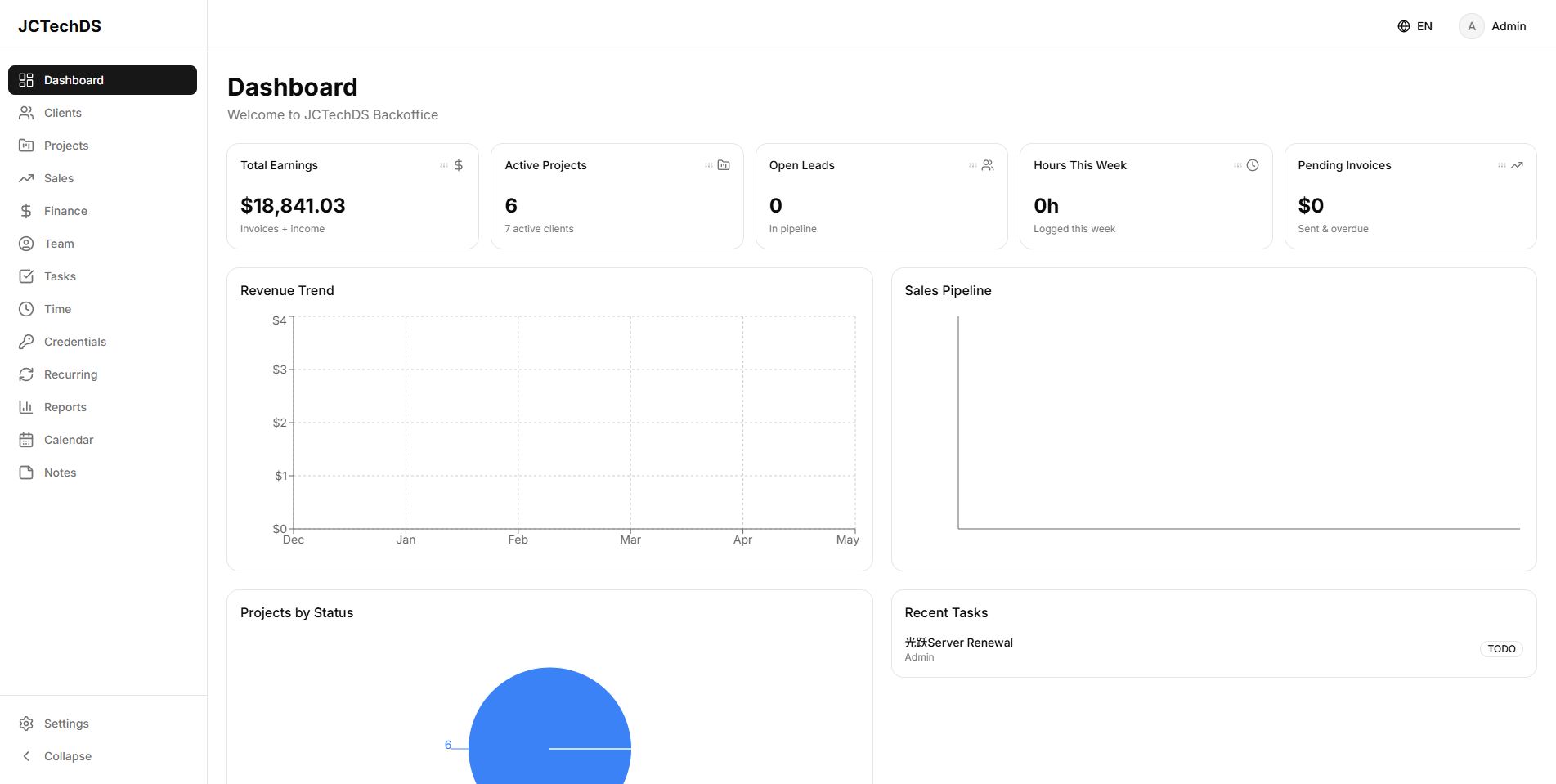
Task: Open the Finance page
Action: tap(102, 211)
